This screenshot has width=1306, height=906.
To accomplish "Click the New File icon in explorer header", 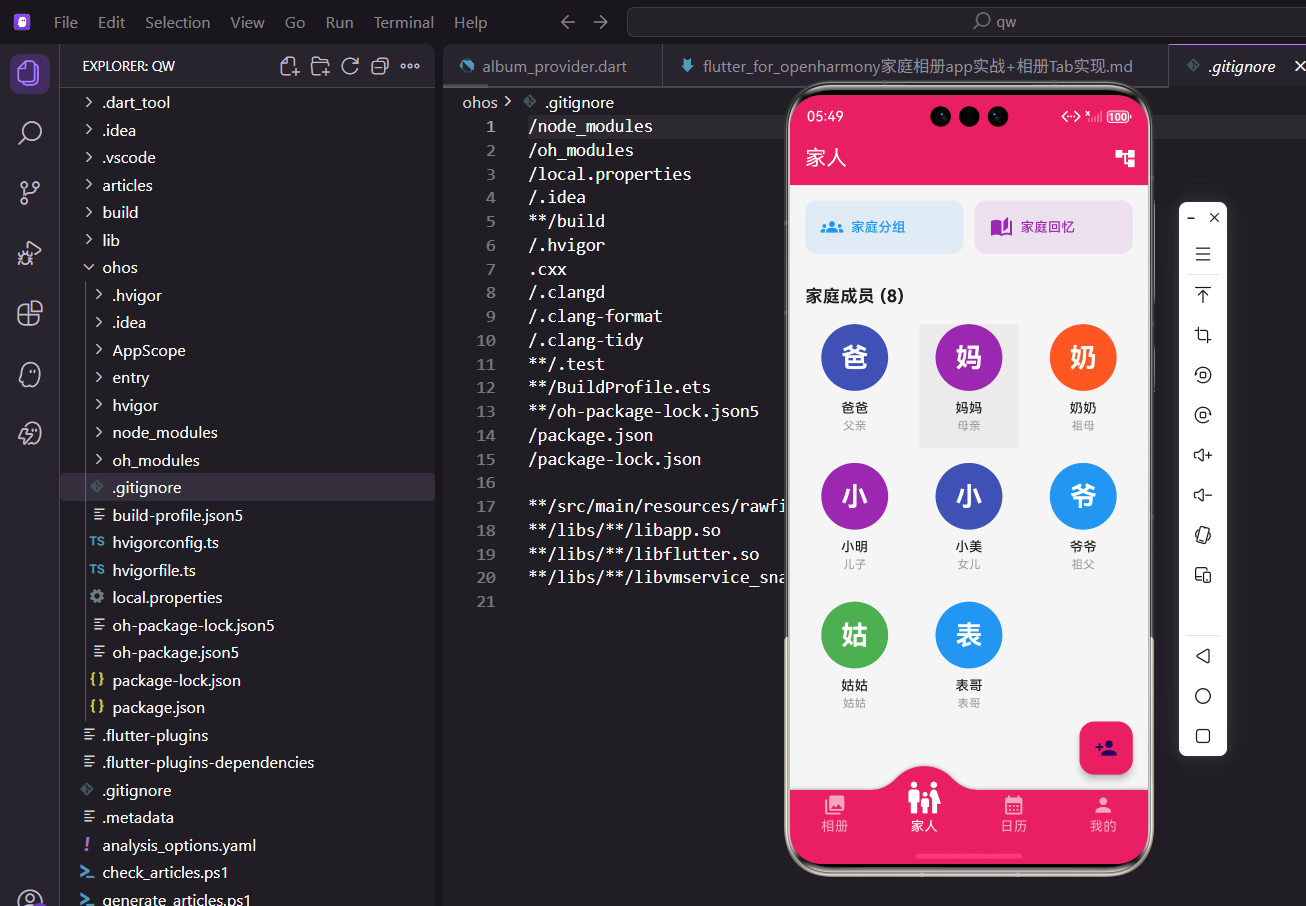I will [x=290, y=66].
